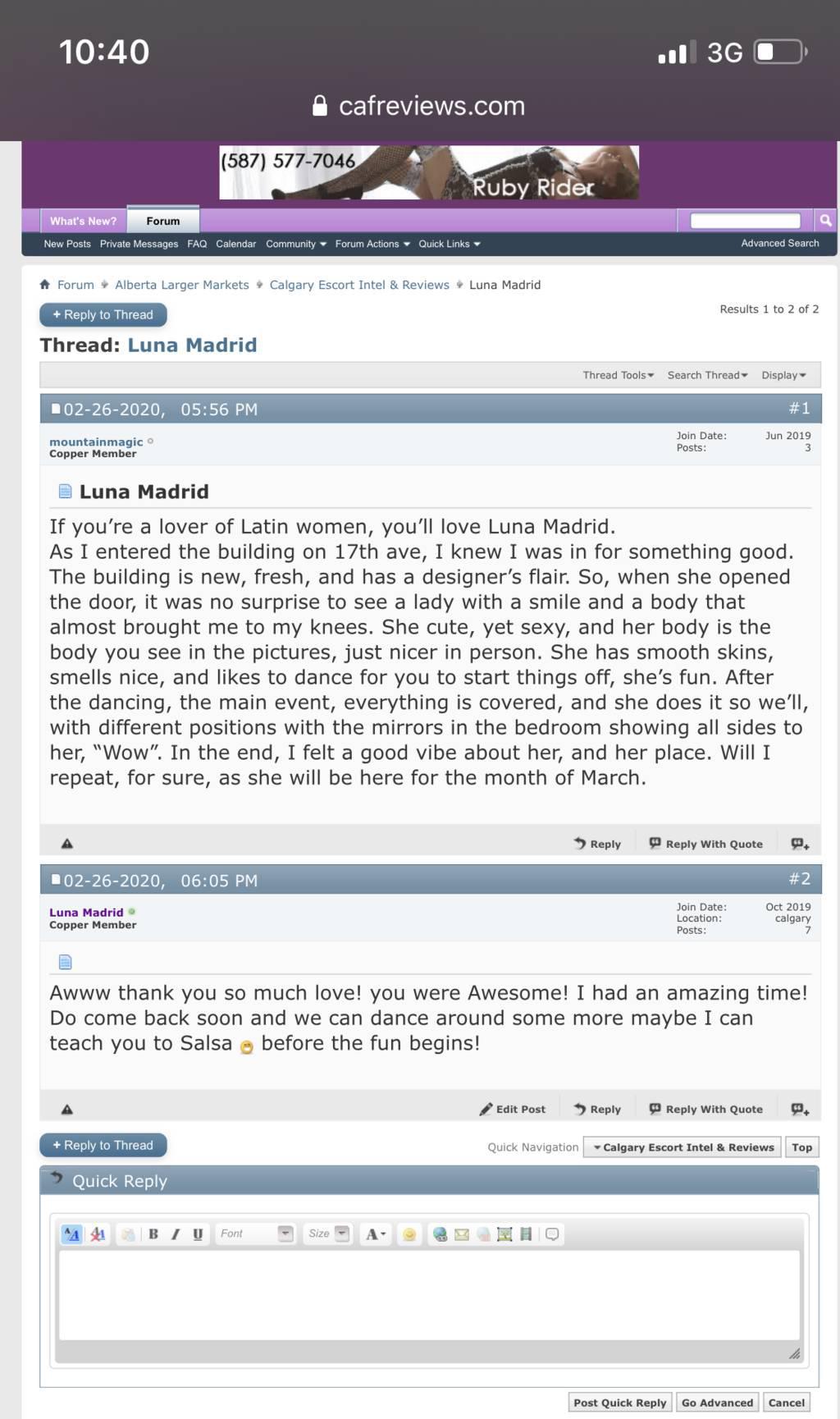Viewport: 840px width, 1419px height.
Task: Click the Post Quick Reply button
Action: [x=620, y=1403]
